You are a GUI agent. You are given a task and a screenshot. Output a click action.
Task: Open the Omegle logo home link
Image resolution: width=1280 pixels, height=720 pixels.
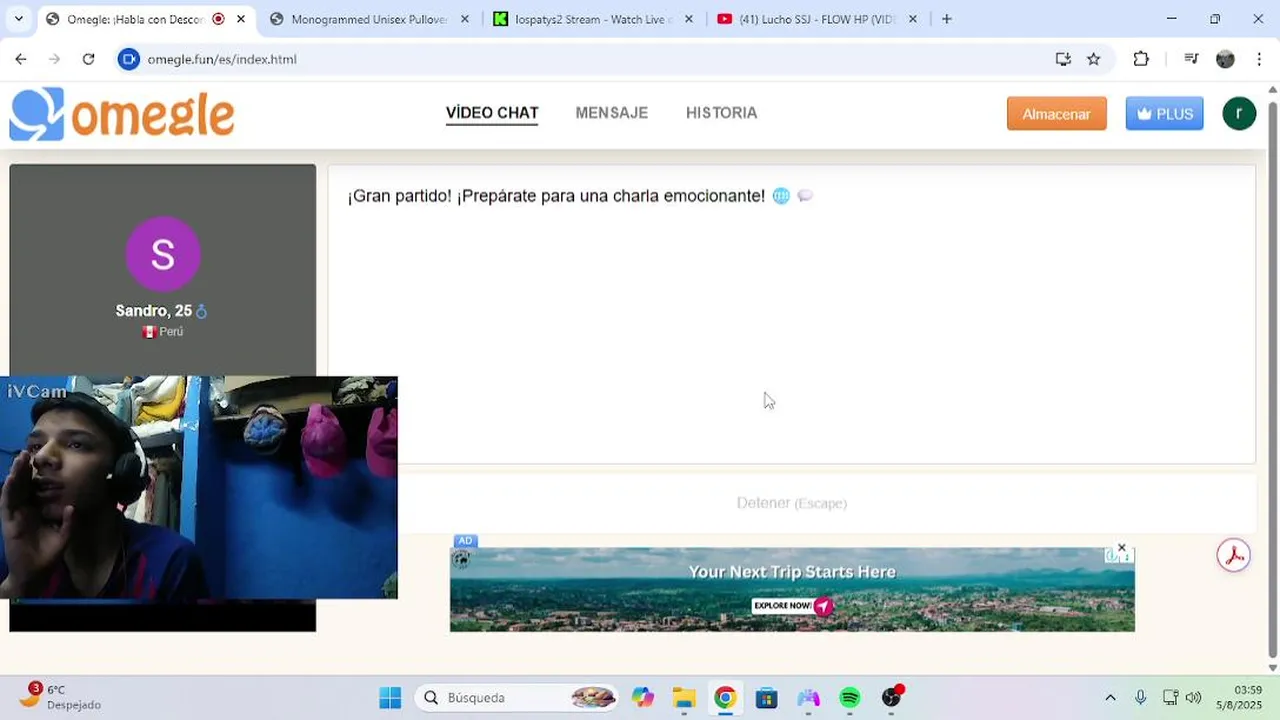[x=122, y=114]
